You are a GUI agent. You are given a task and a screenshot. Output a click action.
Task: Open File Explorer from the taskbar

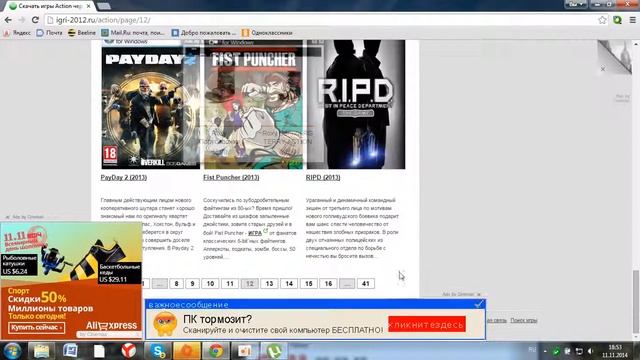[41, 351]
